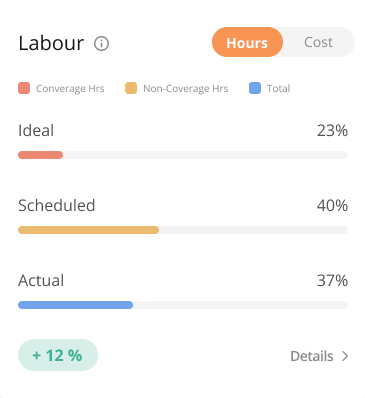
Task: Select the Hours toggle option
Action: (247, 42)
